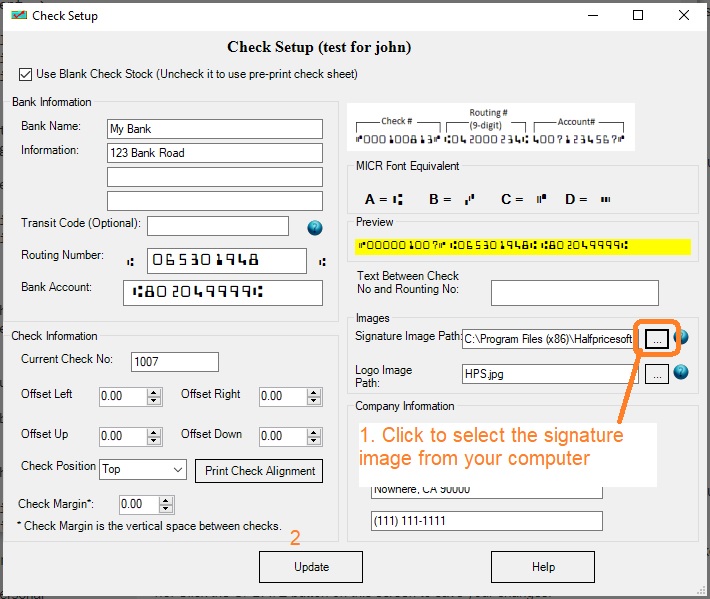Screen dimensions: 710x599
Task: Click the 123 Bank Road information field
Action: (215, 153)
